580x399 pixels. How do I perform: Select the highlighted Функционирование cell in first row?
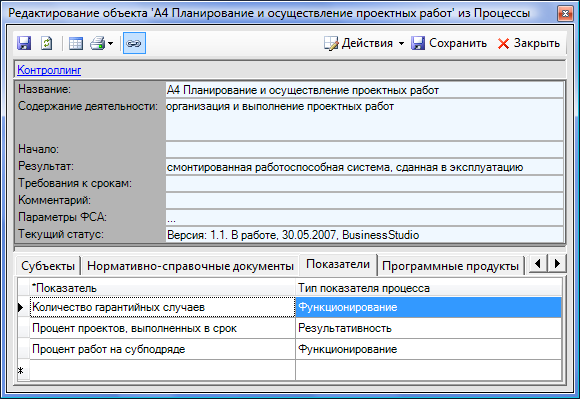[428, 307]
